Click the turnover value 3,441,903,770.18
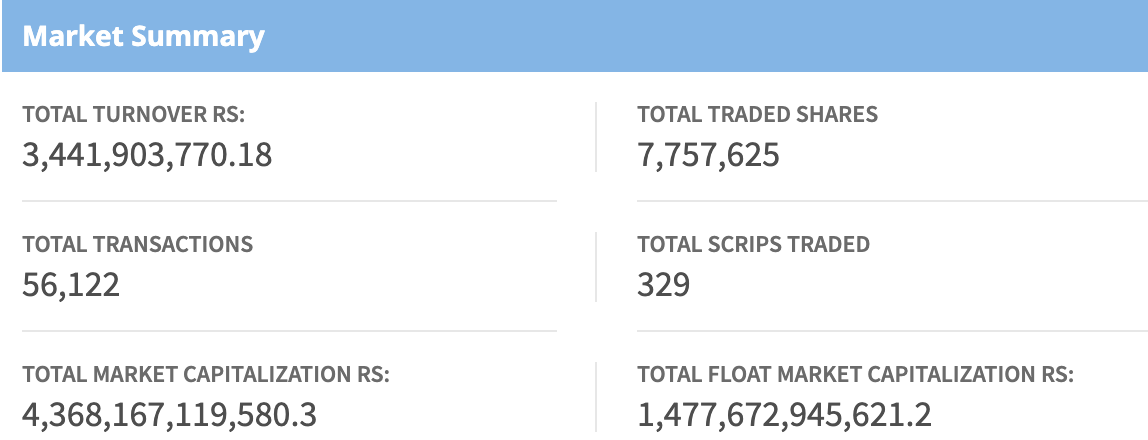 tap(147, 155)
